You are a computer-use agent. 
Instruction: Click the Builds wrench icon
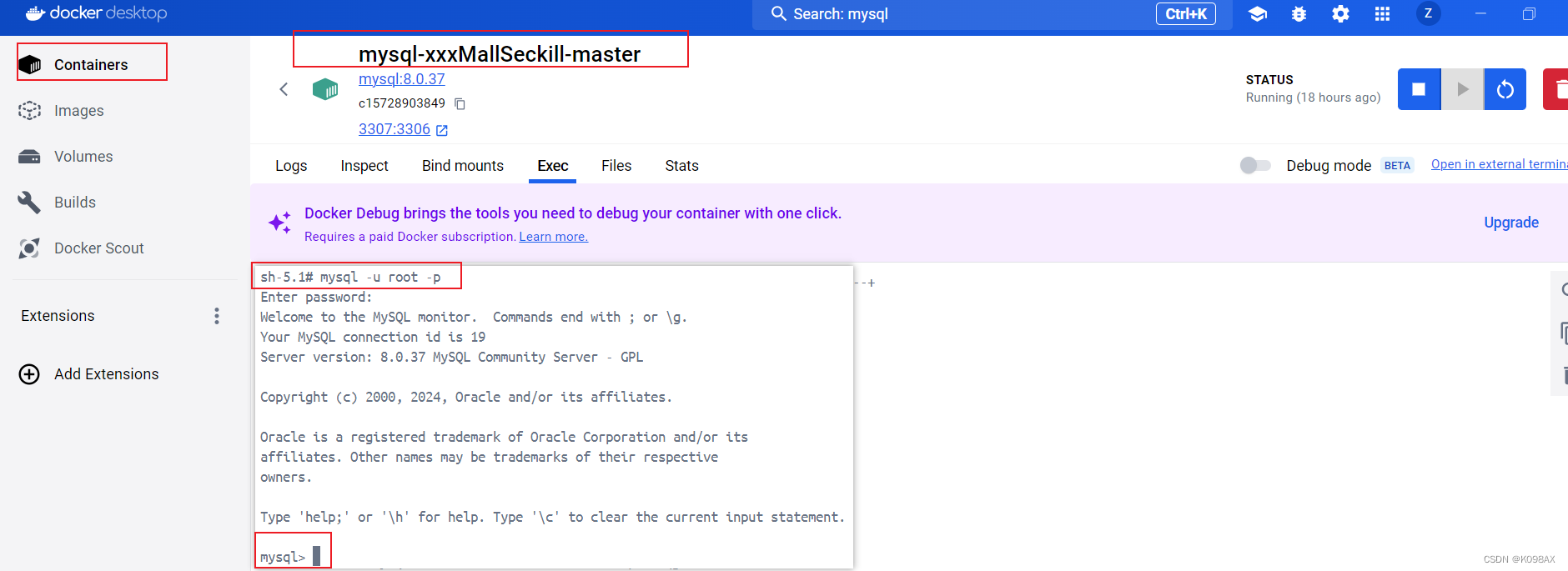(x=30, y=202)
